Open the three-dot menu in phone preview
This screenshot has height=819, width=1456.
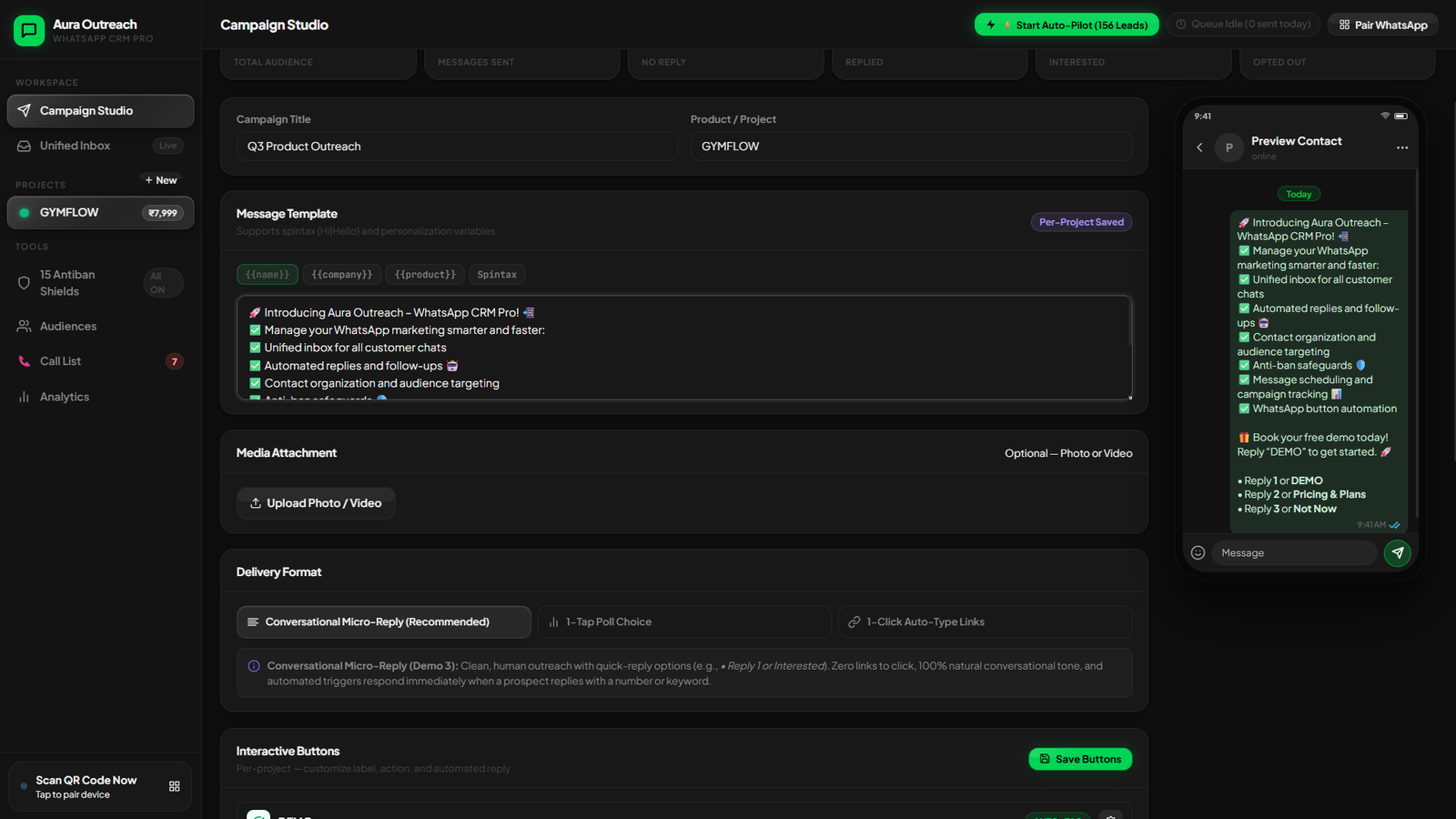pyautogui.click(x=1402, y=147)
